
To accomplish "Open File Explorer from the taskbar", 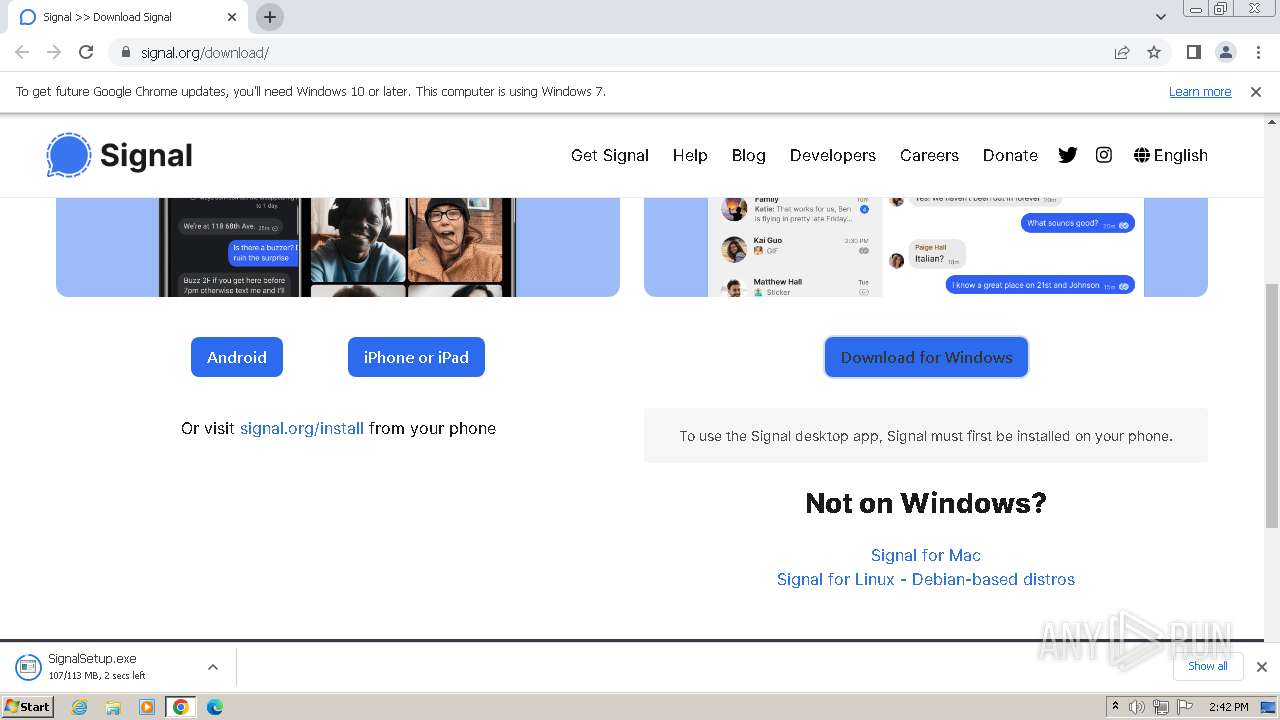I will click(x=113, y=707).
